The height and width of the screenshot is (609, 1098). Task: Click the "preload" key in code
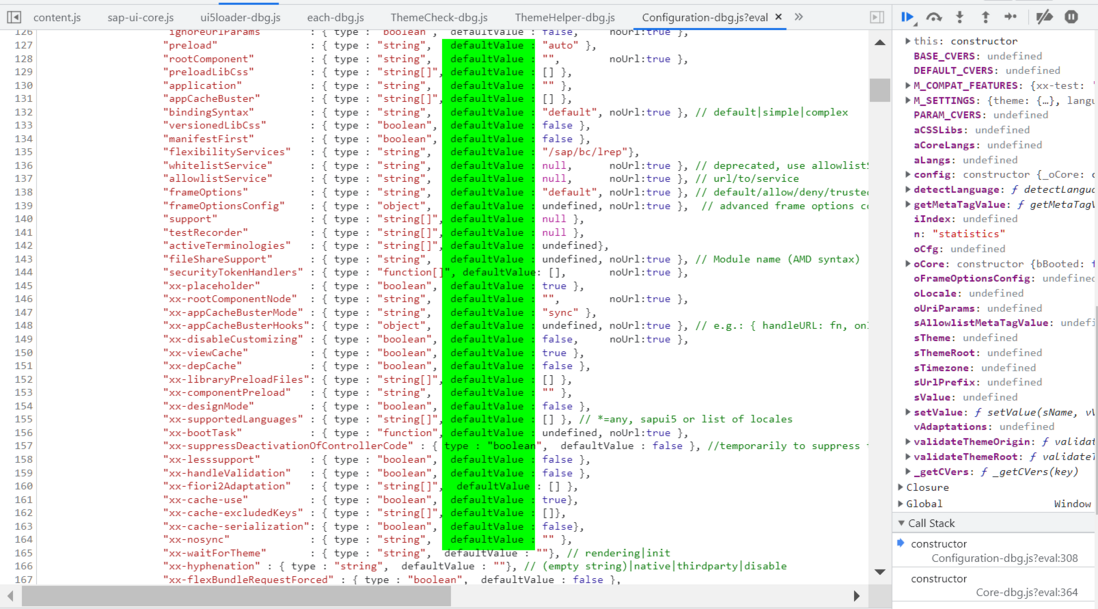click(190, 46)
